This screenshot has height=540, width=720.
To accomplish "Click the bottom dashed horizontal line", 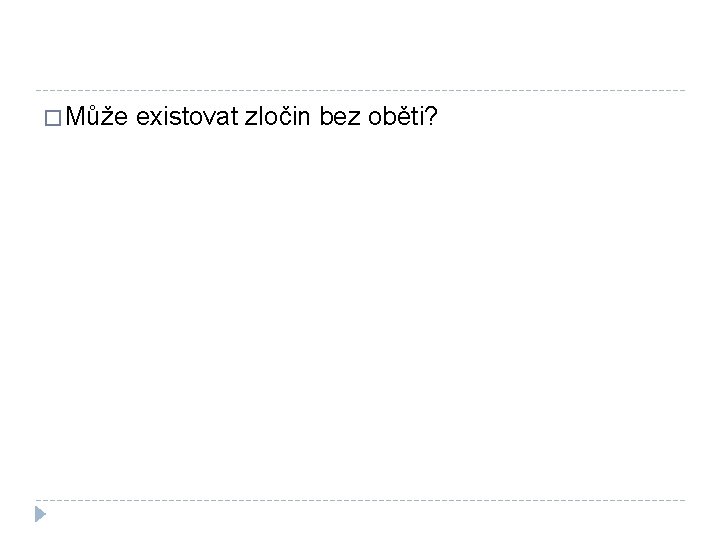I will [360, 500].
